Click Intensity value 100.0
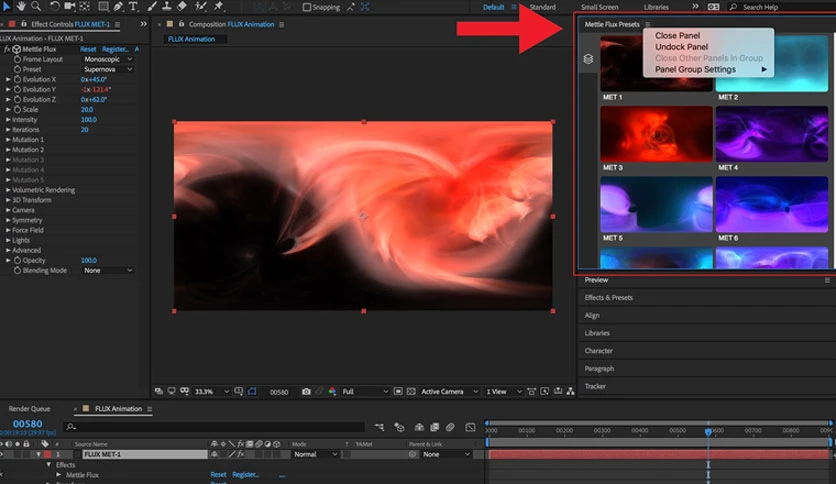 click(x=89, y=119)
